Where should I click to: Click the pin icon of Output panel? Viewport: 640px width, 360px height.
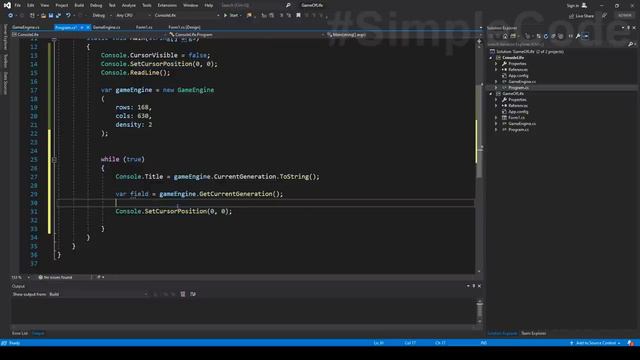point(474,286)
